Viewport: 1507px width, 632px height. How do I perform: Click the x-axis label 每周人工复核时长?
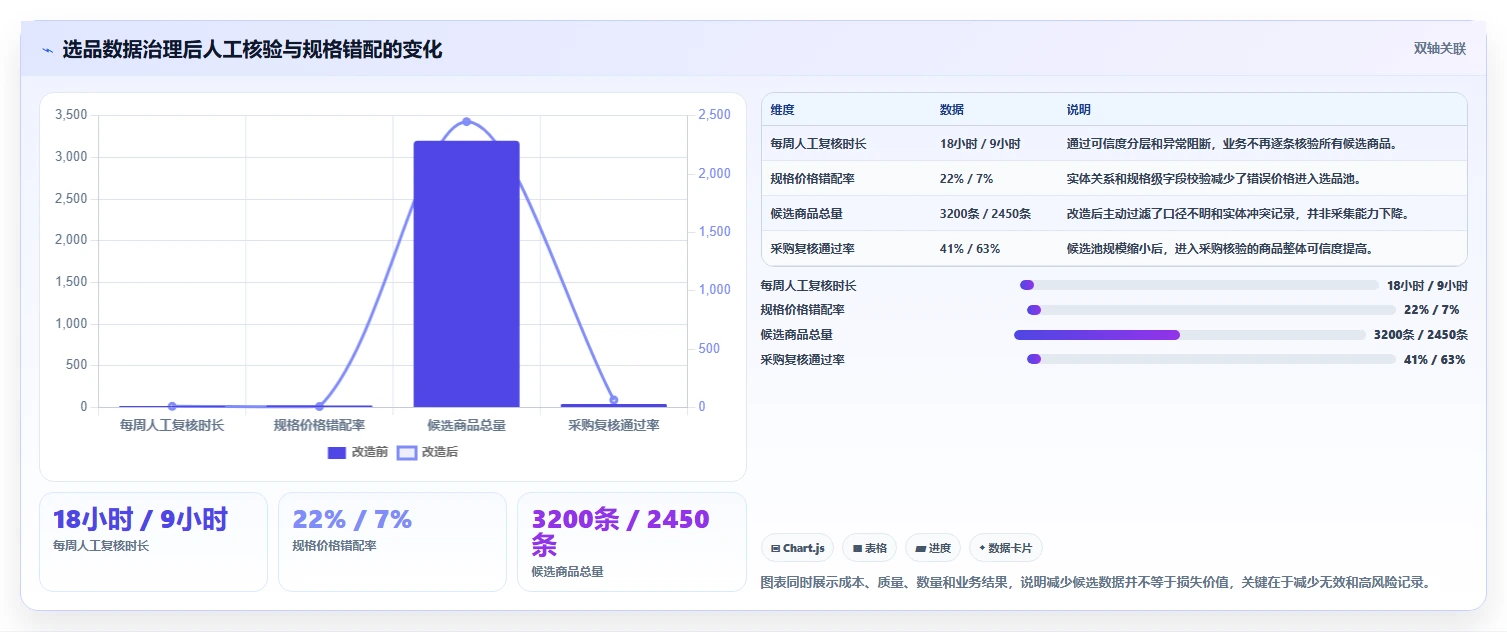[x=172, y=425]
